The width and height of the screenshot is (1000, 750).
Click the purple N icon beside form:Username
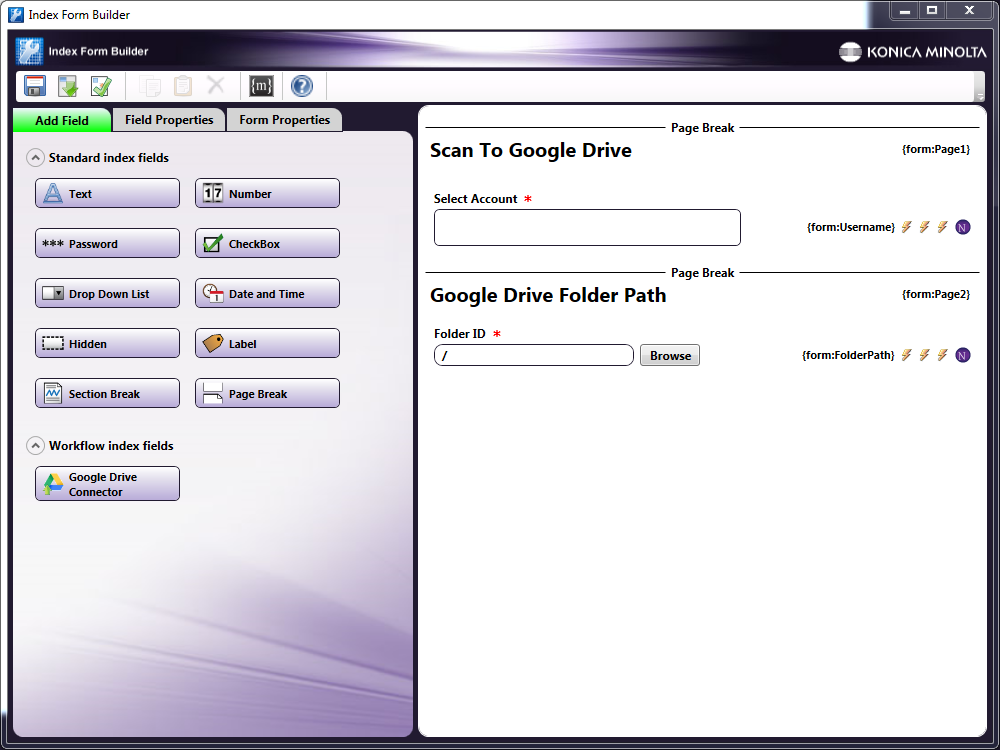click(x=963, y=227)
